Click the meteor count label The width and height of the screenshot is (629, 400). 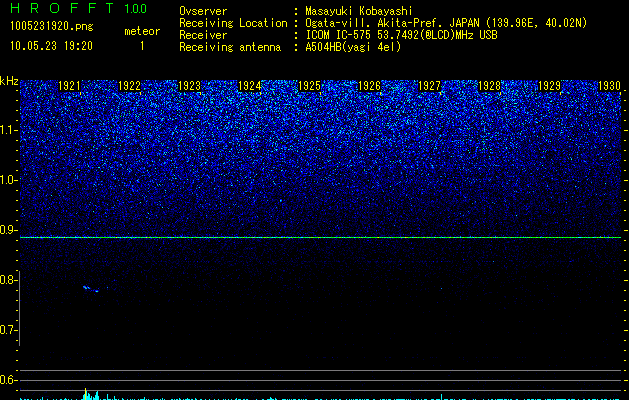pyautogui.click(x=142, y=31)
